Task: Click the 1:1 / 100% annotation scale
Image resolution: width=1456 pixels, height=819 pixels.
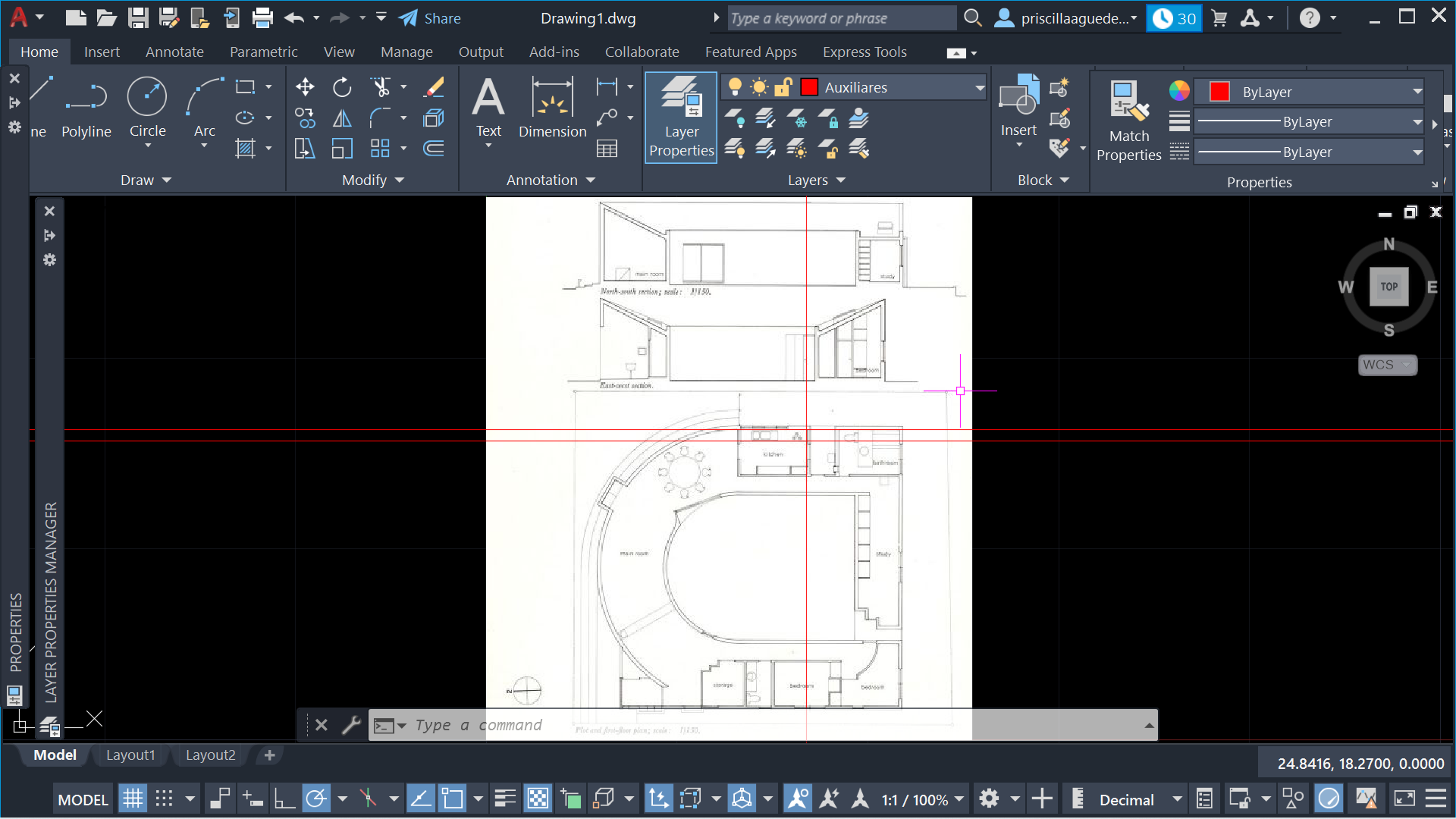Action: (921, 799)
